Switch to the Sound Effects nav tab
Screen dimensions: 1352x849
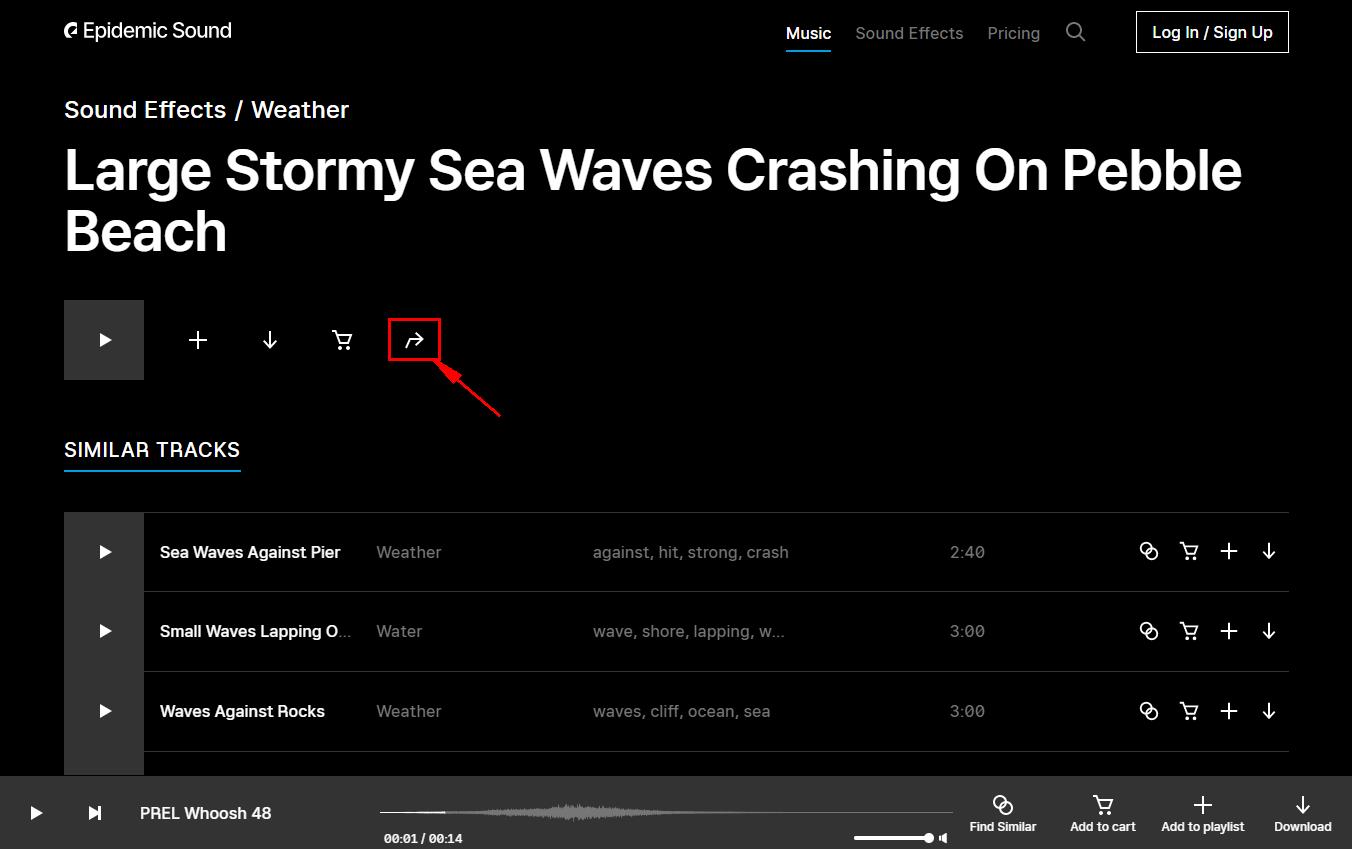[909, 33]
